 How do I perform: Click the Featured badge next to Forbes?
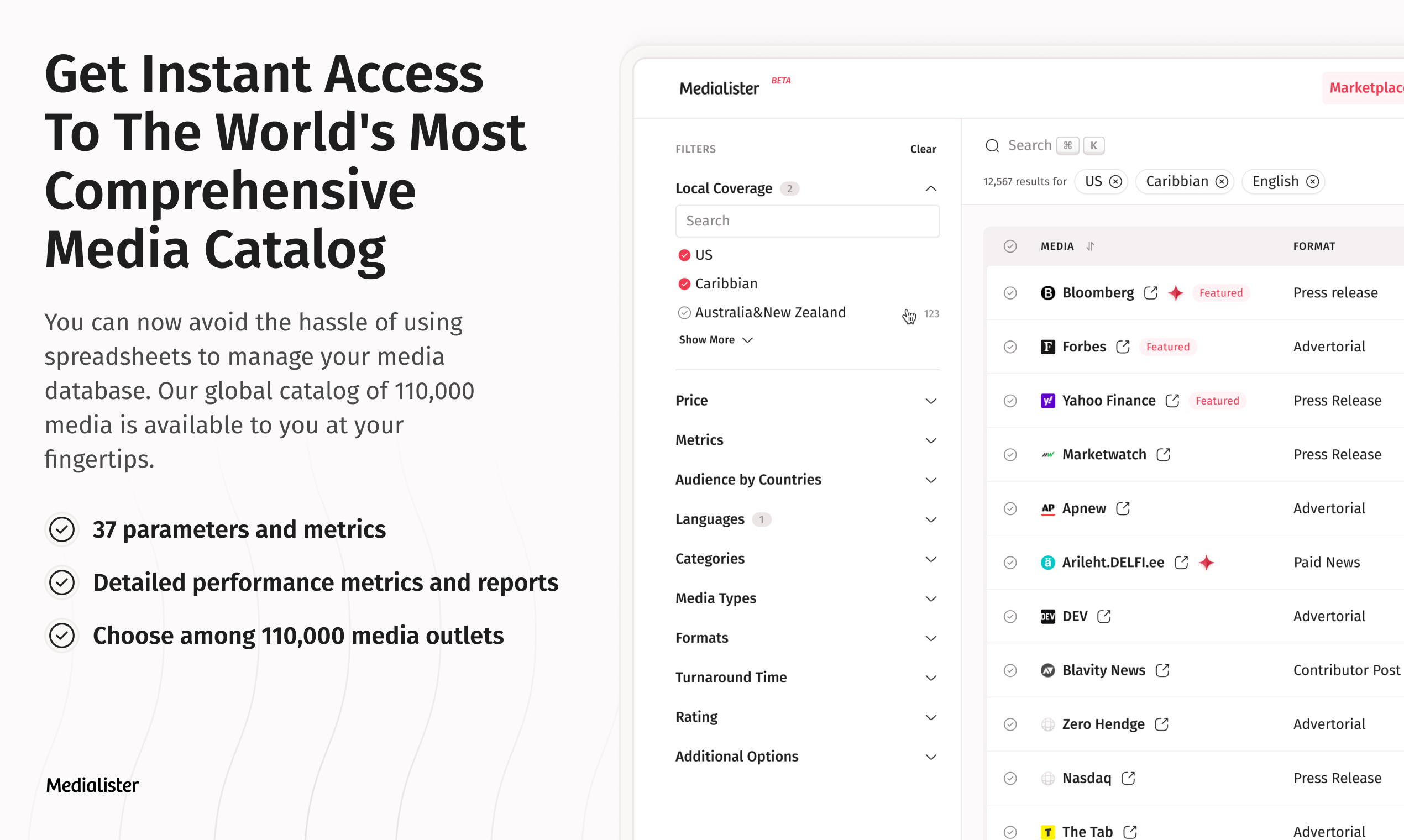pos(1167,347)
